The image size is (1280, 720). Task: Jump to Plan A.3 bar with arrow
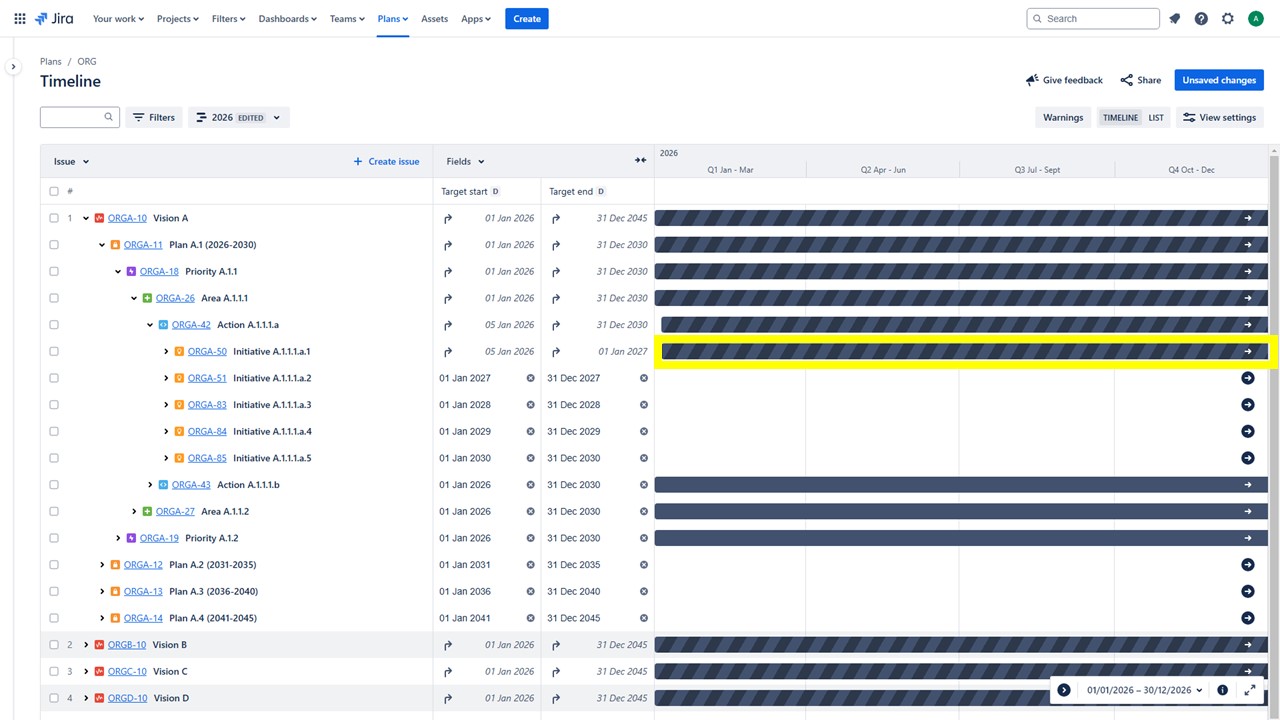point(1248,591)
